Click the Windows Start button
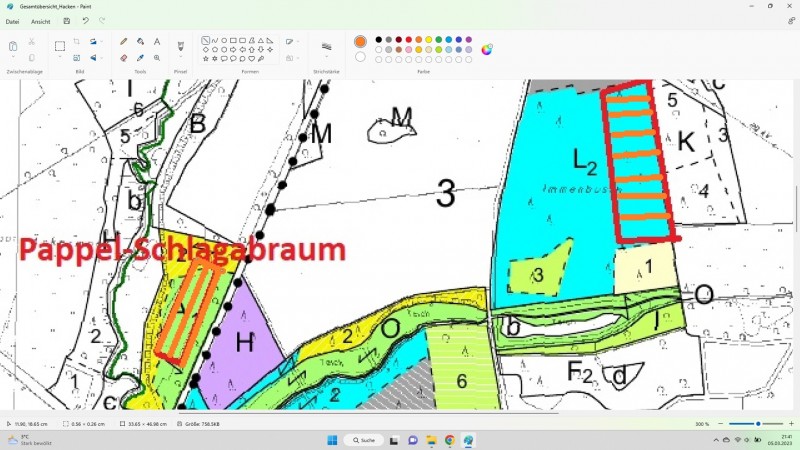The height and width of the screenshot is (450, 800). coord(331,440)
